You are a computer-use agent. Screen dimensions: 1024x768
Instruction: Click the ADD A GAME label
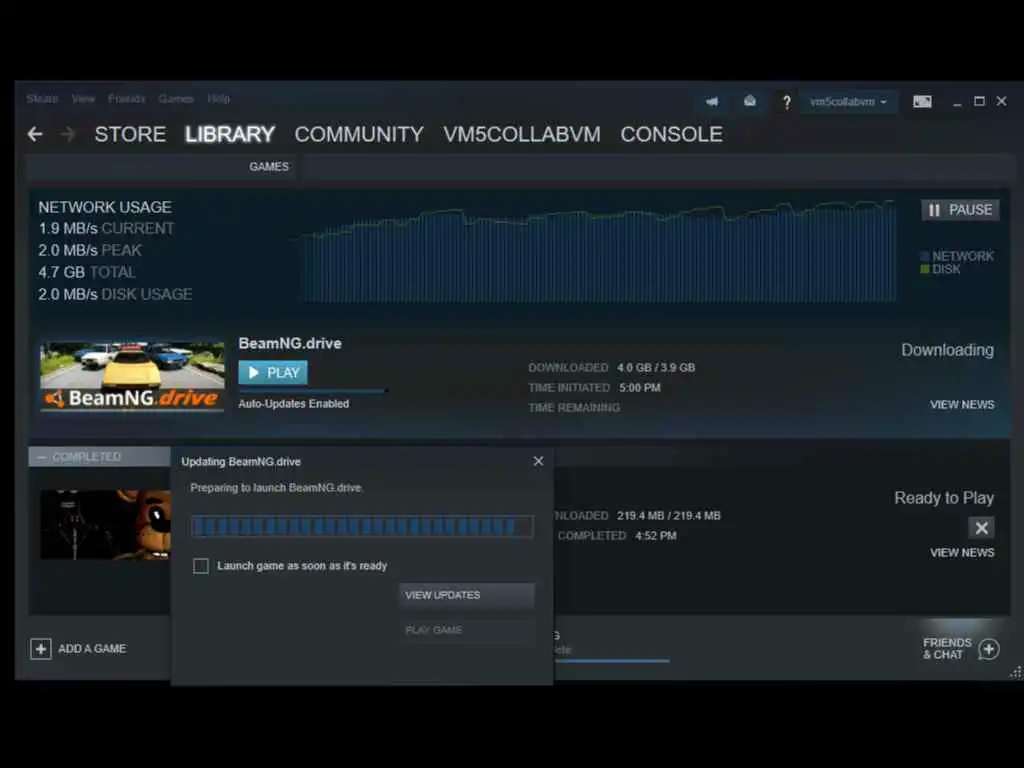[92, 648]
